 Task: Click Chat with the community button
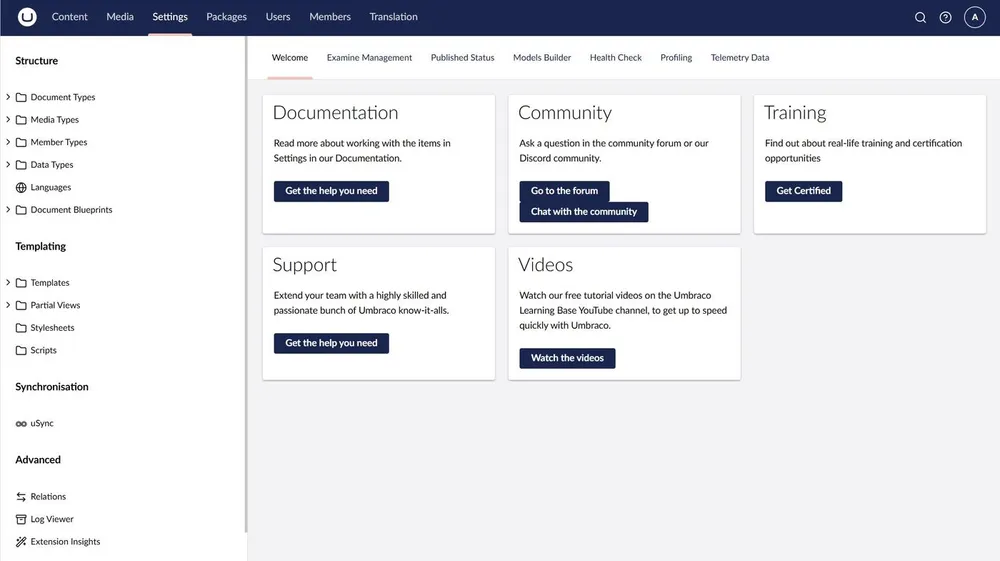click(x=584, y=212)
